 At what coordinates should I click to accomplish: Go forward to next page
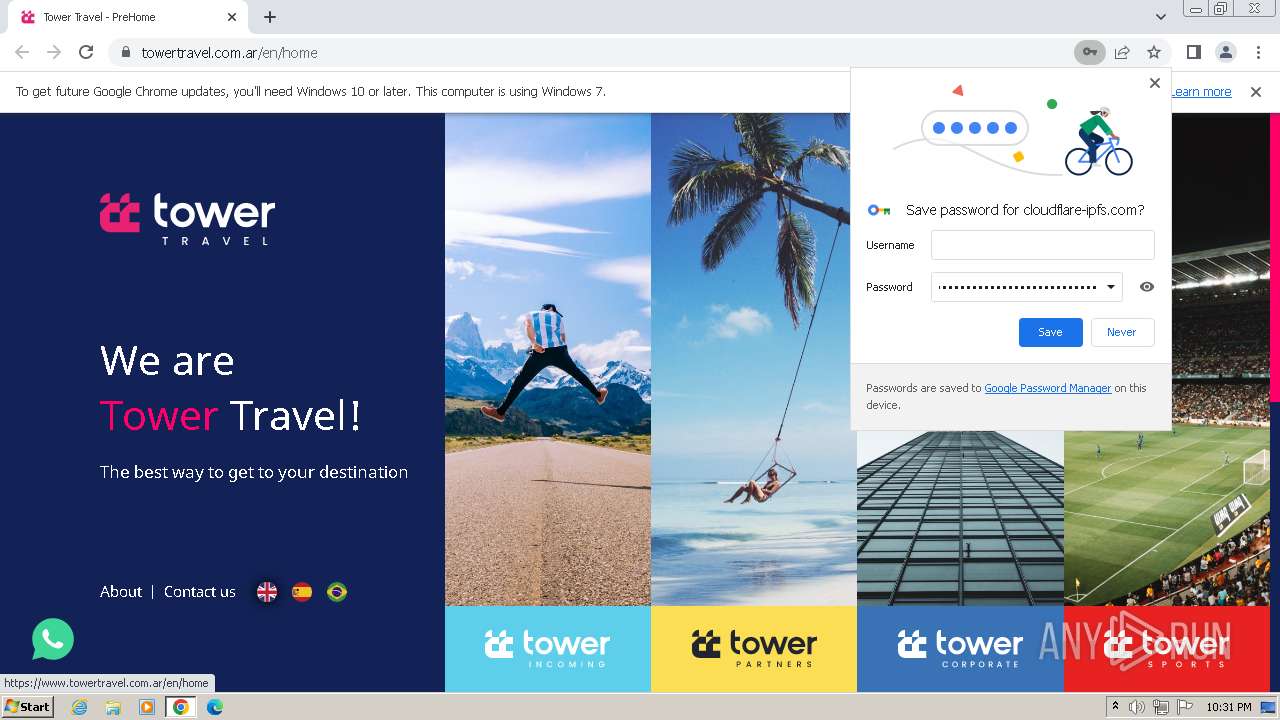54,52
